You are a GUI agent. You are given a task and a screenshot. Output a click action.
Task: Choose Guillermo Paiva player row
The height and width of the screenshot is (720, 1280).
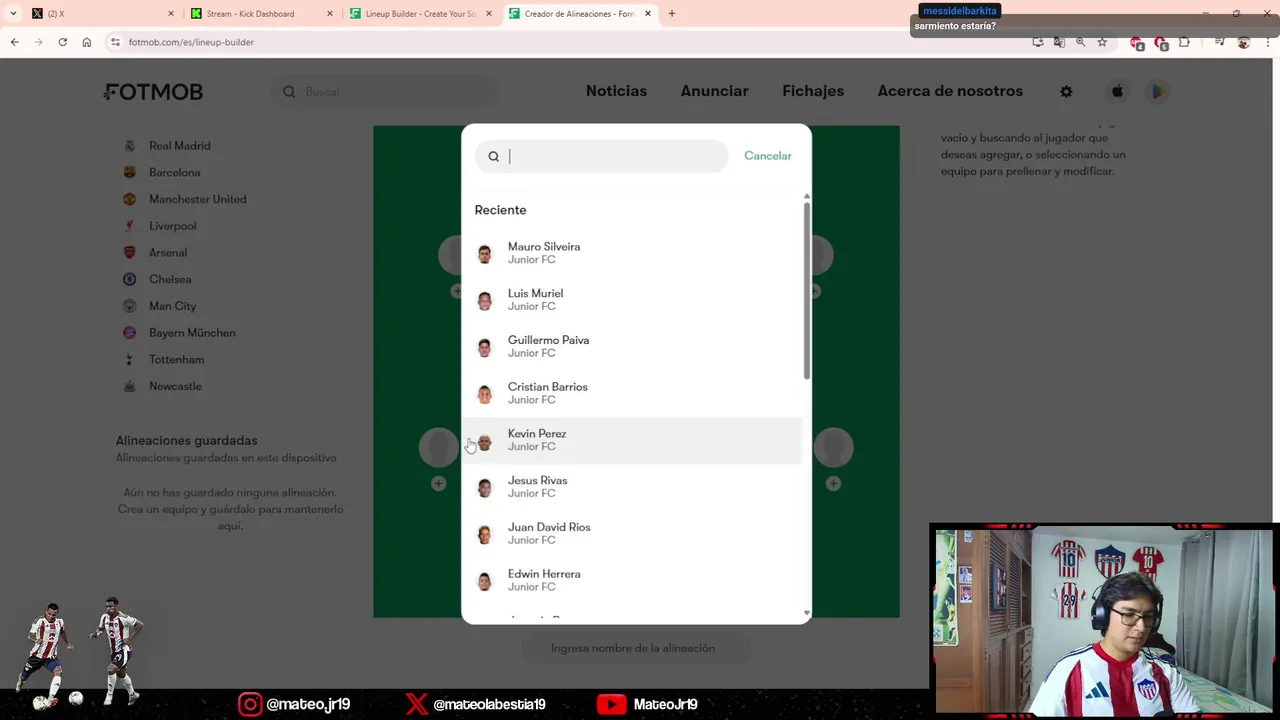pos(632,346)
